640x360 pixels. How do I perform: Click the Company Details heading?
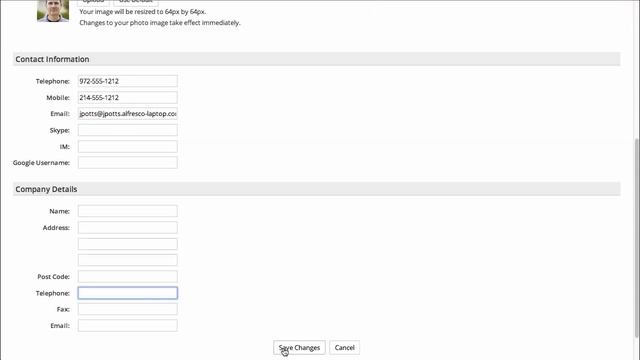pos(46,189)
